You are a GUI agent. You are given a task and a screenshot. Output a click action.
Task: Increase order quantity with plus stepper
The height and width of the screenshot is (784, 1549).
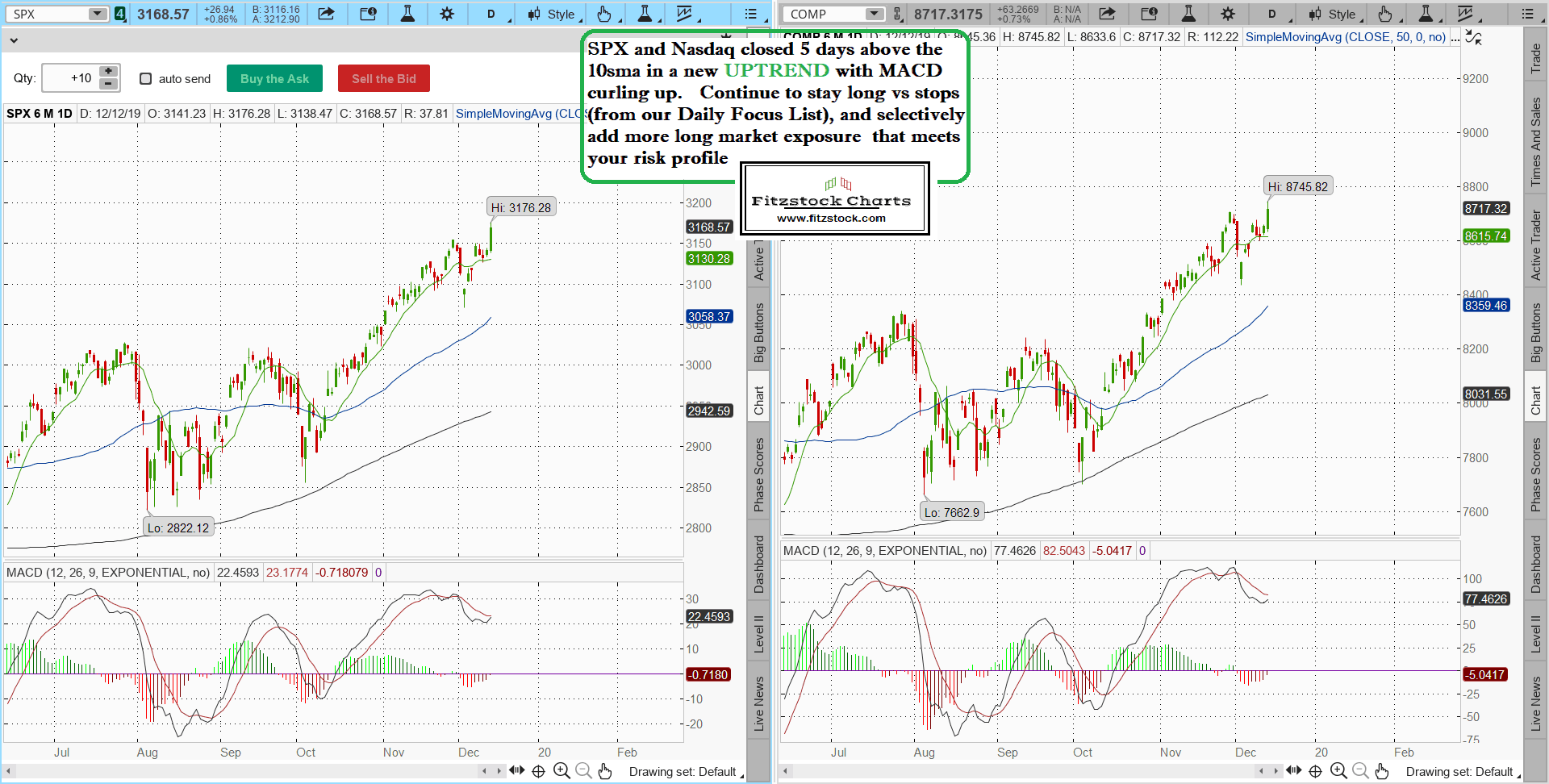pyautogui.click(x=108, y=72)
